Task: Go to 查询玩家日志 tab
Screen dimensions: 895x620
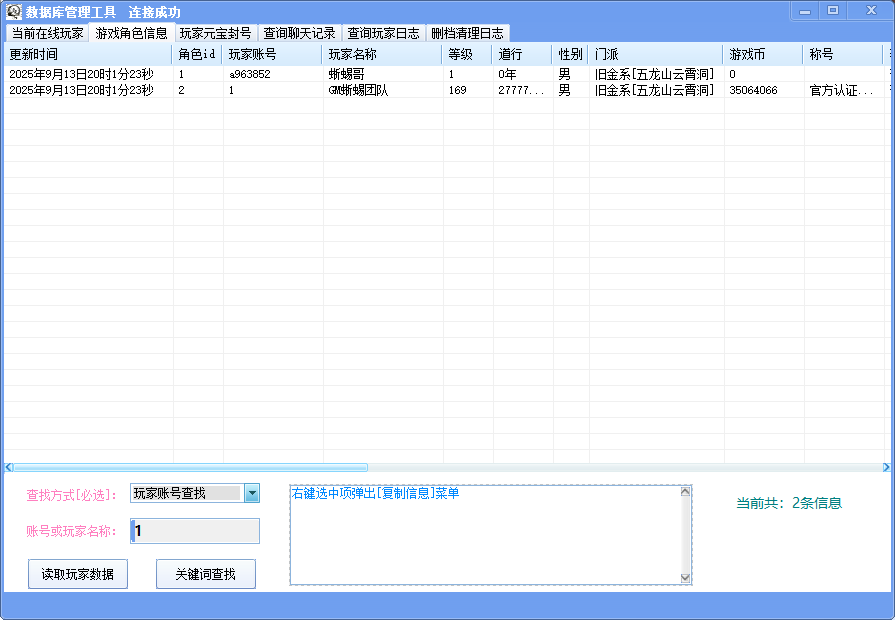Action: point(383,33)
